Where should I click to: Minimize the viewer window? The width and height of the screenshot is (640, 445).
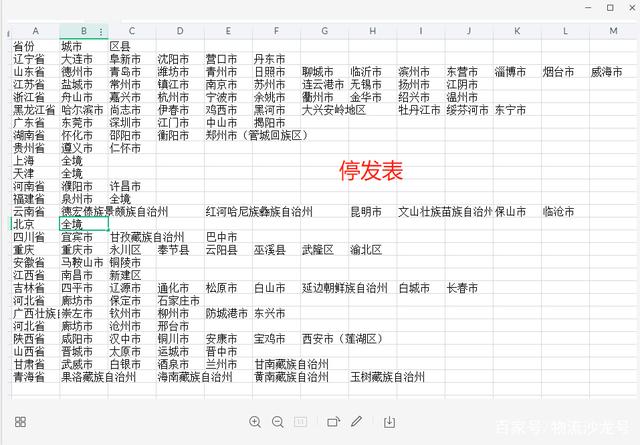[x=588, y=7]
